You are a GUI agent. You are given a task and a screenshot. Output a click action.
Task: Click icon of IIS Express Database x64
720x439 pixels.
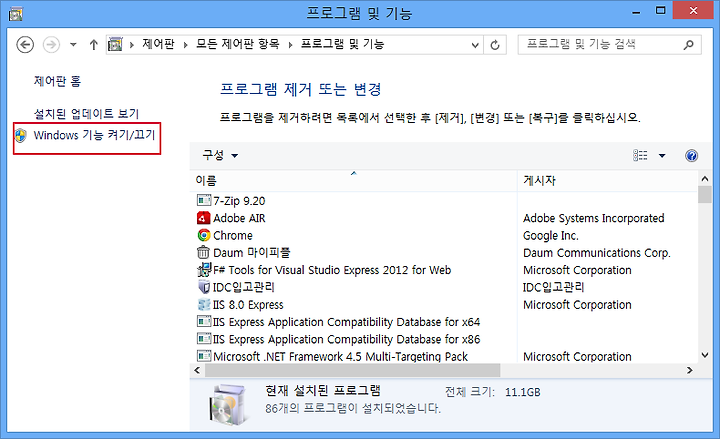(204, 321)
